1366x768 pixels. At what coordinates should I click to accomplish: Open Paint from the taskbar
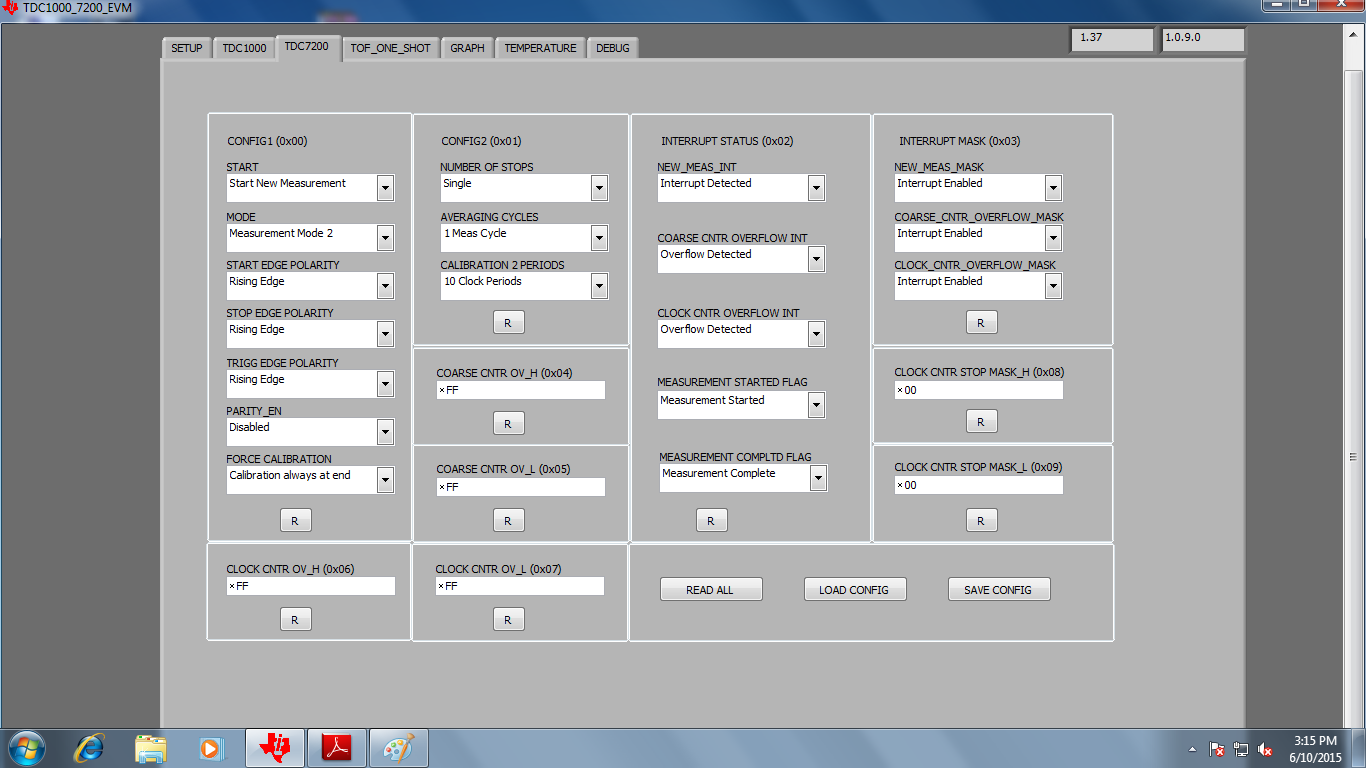pos(398,747)
